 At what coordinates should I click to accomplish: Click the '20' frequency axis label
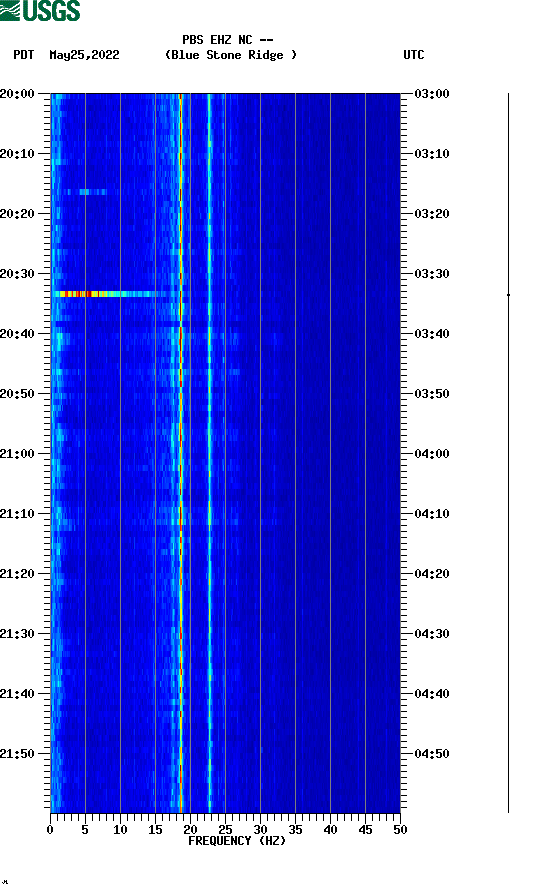(x=190, y=830)
